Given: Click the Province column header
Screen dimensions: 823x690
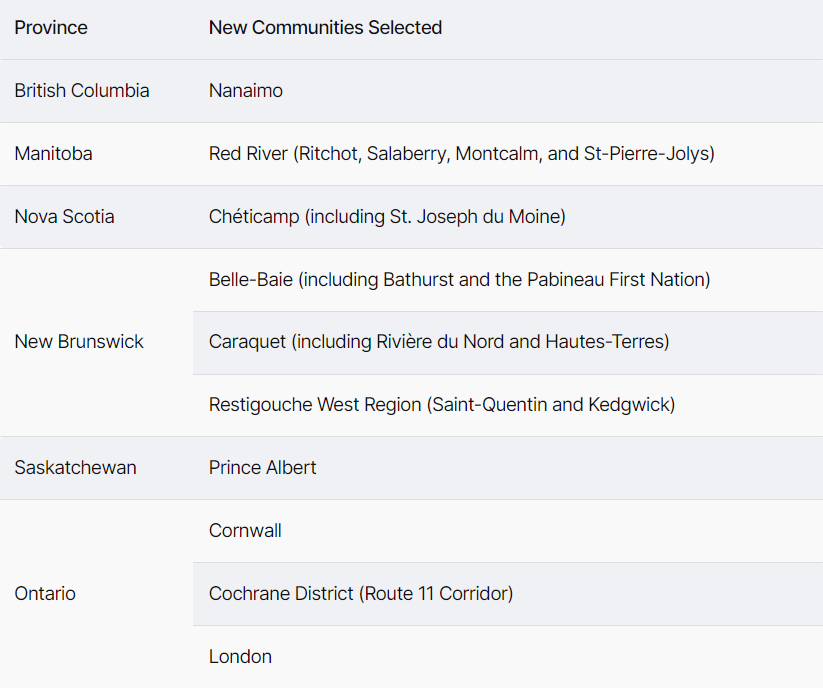Looking at the screenshot, I should (x=51, y=28).
